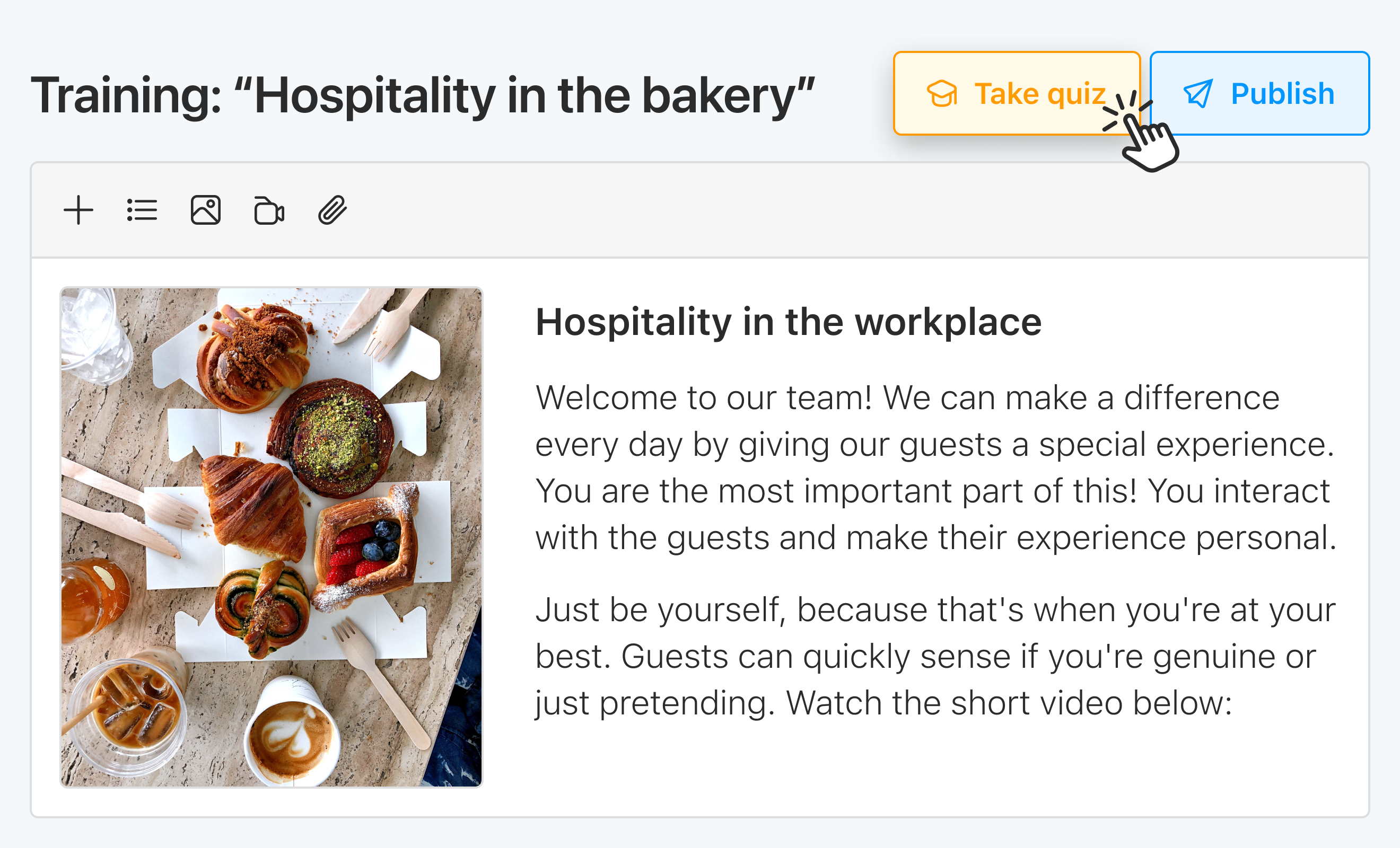Click the training title Hospitality in the bakery

coord(423,94)
